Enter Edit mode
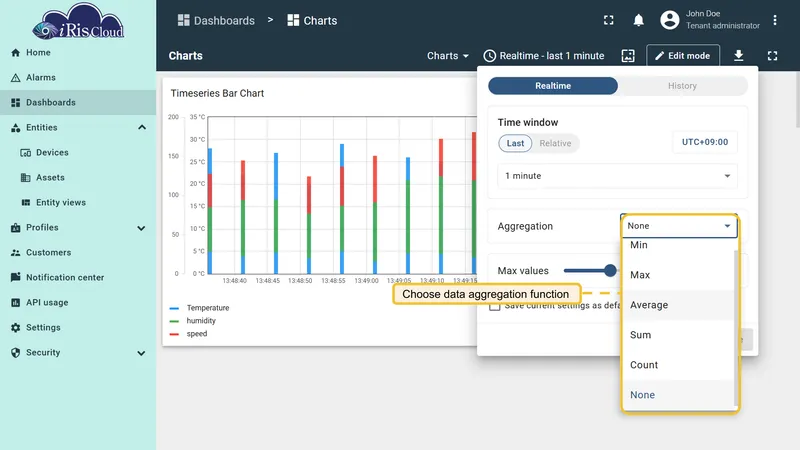The height and width of the screenshot is (450, 800). pyautogui.click(x=683, y=56)
